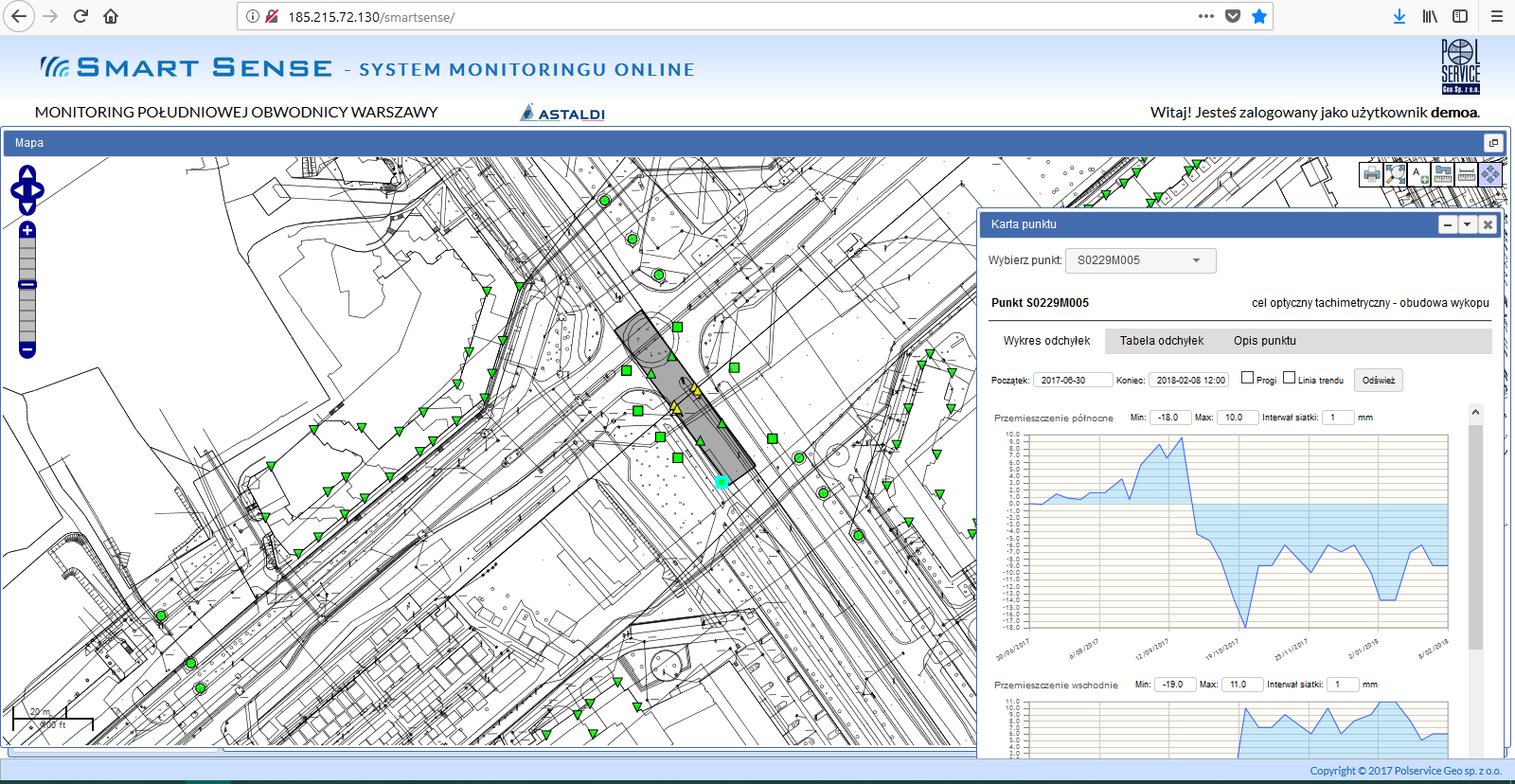The width and height of the screenshot is (1515, 784).
Task: Select the add text label tool
Action: pos(1418,174)
